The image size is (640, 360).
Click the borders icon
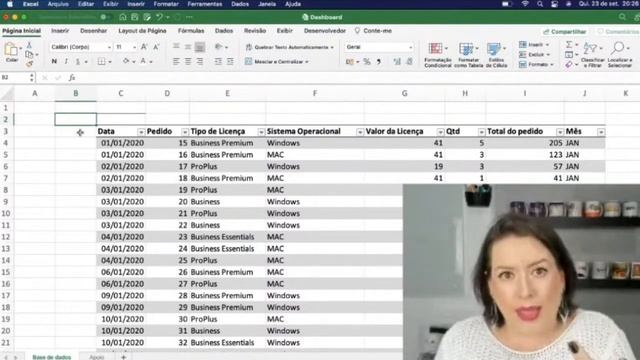(101, 62)
